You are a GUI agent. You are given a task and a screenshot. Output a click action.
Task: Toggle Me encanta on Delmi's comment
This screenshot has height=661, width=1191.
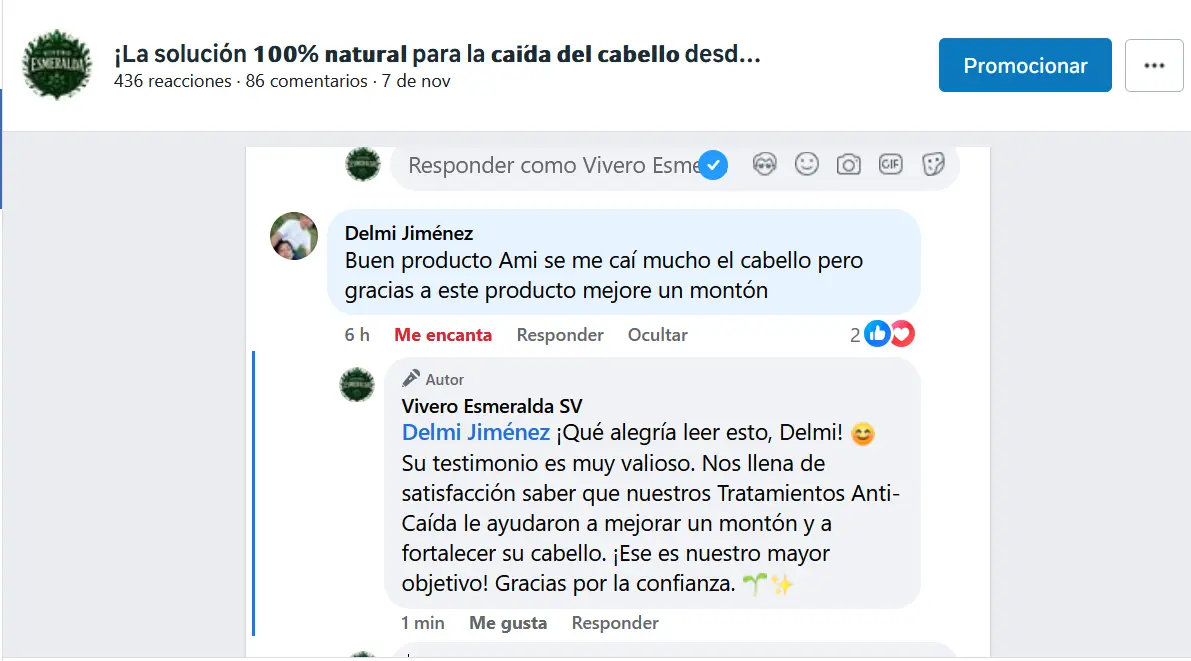click(443, 335)
